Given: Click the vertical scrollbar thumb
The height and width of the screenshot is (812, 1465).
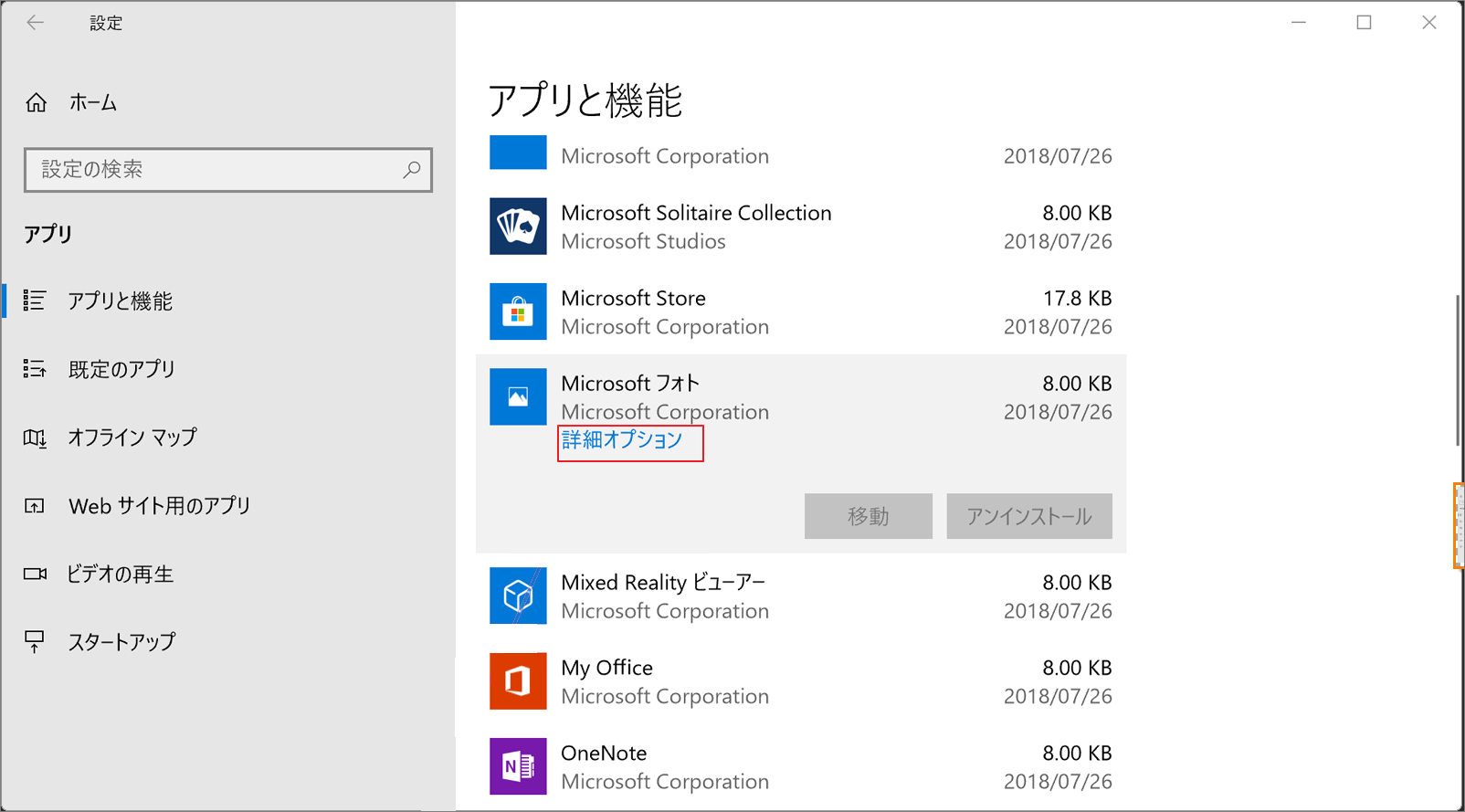Looking at the screenshot, I should tap(1458, 370).
